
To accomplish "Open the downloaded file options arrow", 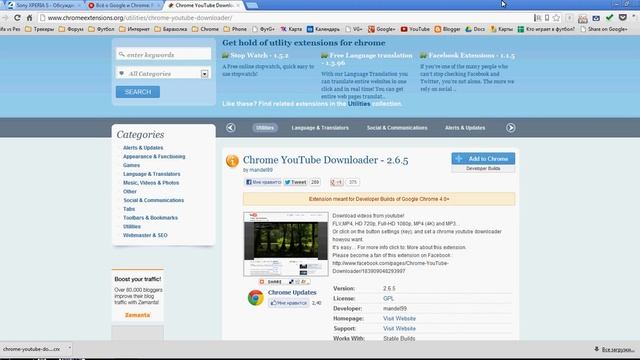I will (x=69, y=348).
